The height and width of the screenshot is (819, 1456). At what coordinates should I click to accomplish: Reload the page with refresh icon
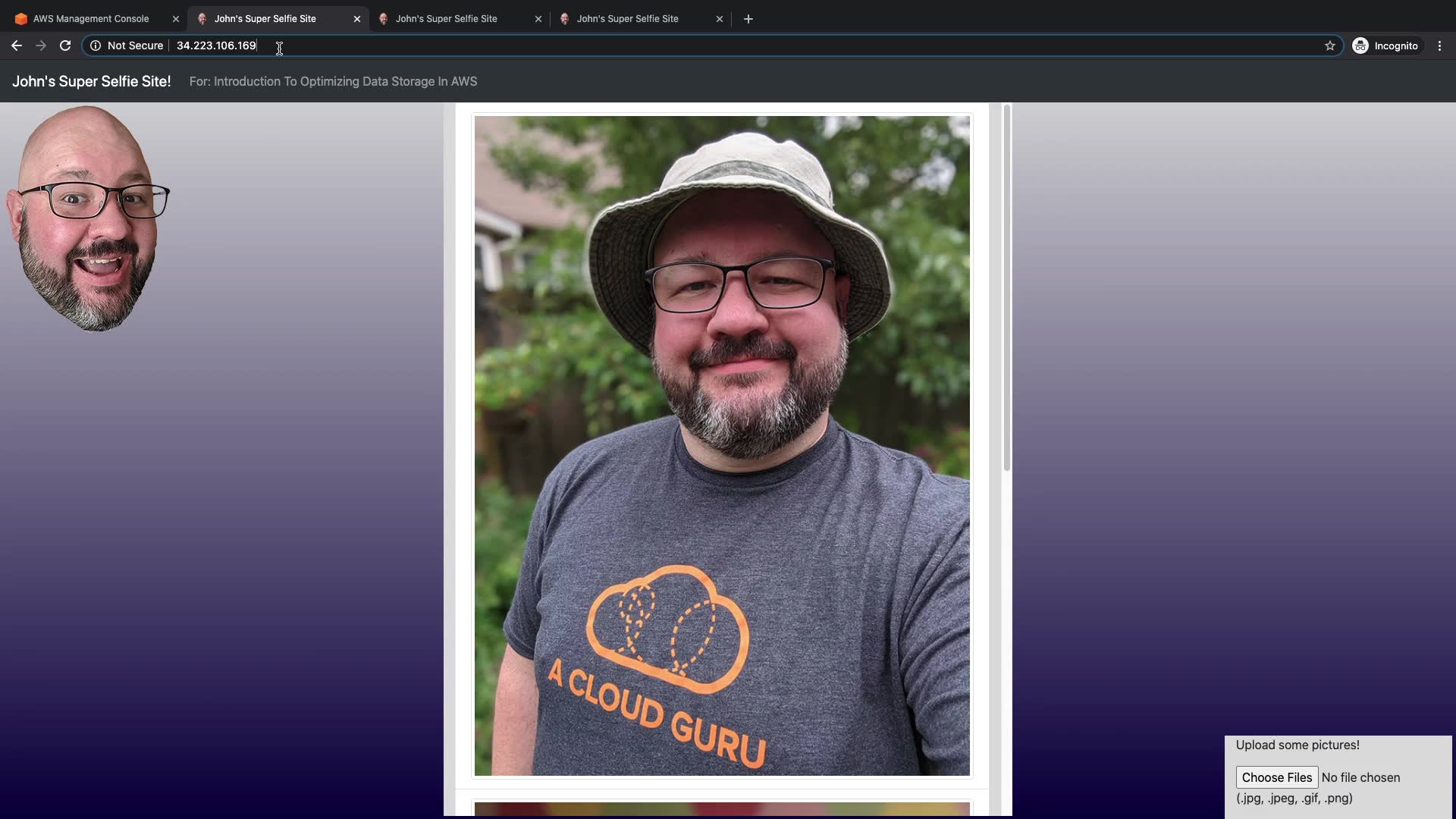tap(65, 45)
